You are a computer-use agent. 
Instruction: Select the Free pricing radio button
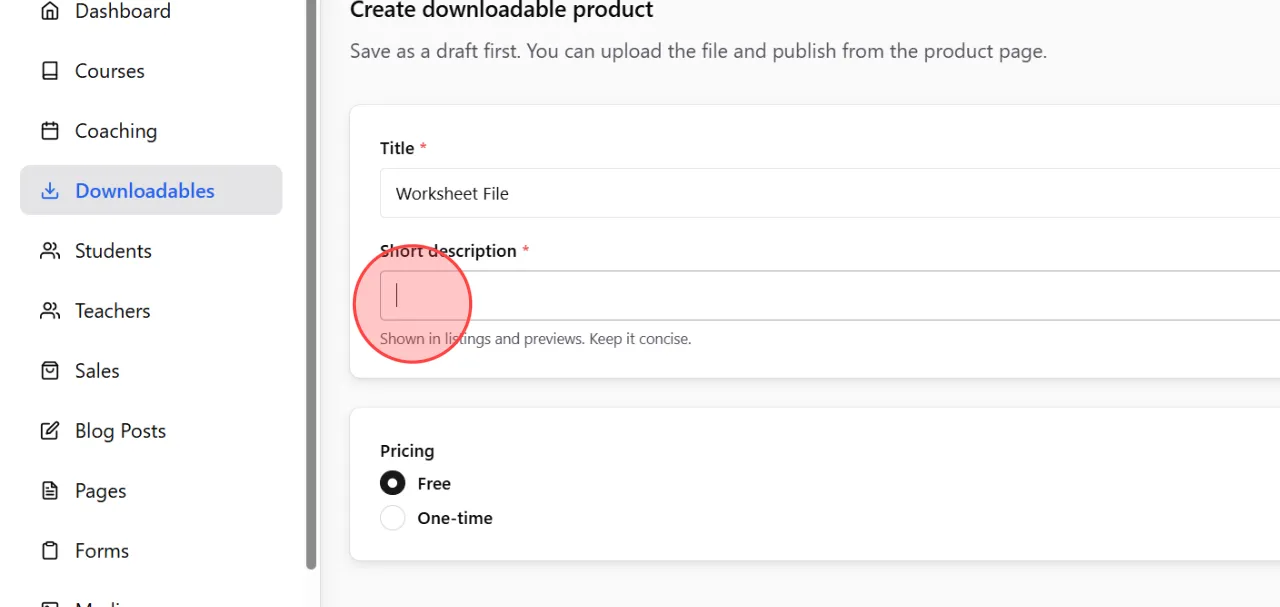coord(393,483)
